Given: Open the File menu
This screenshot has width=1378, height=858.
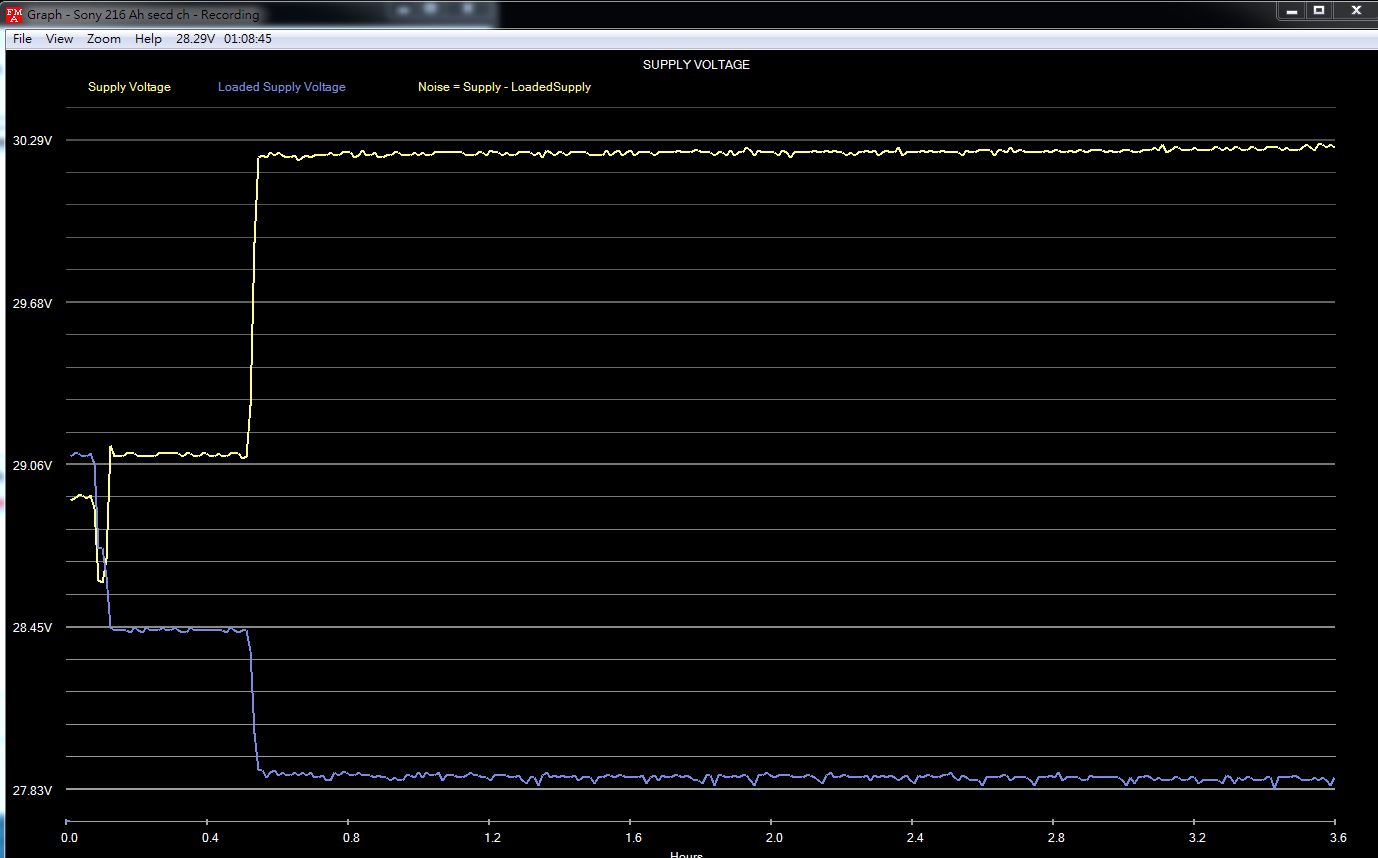Looking at the screenshot, I should coord(22,39).
